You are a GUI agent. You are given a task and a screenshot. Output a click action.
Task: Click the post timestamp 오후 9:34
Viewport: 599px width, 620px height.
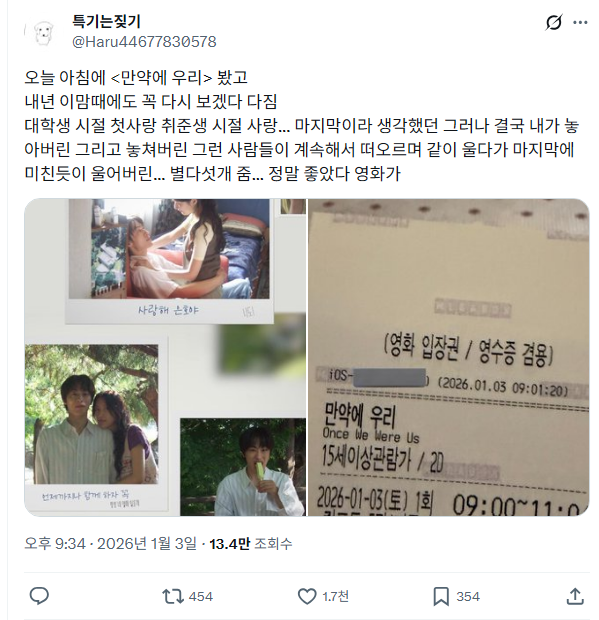(x=55, y=544)
